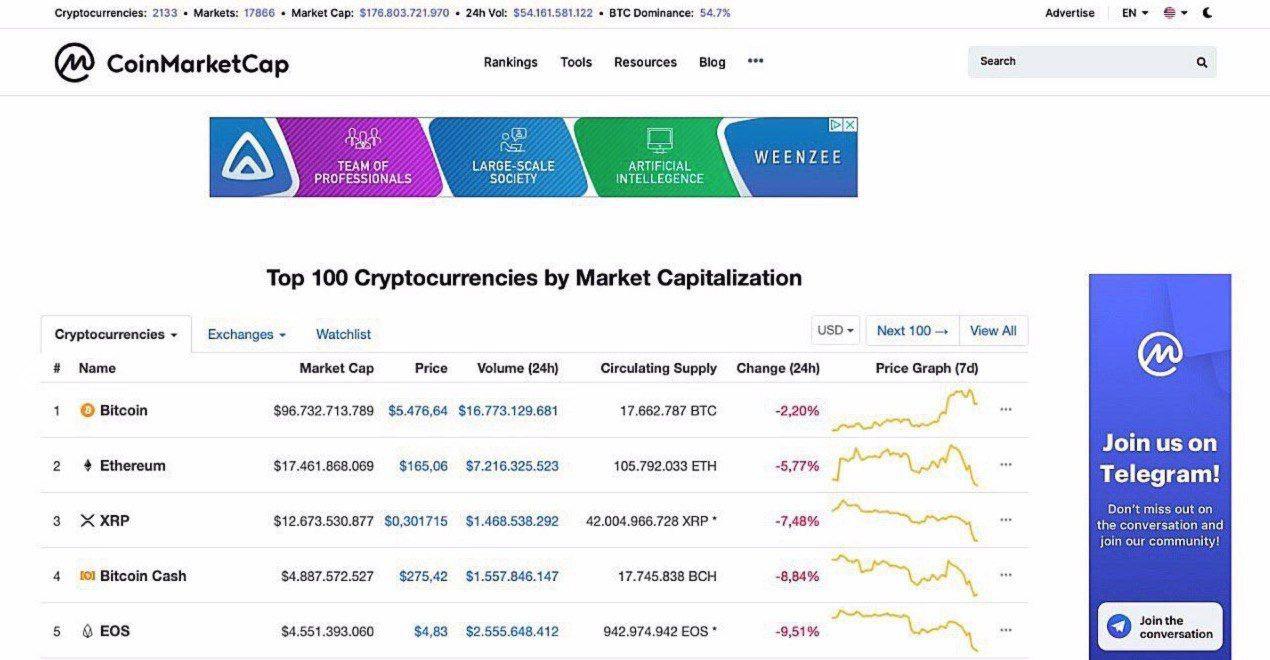Open the Rankings menu
Screen dimensions: 1270x660
point(510,62)
